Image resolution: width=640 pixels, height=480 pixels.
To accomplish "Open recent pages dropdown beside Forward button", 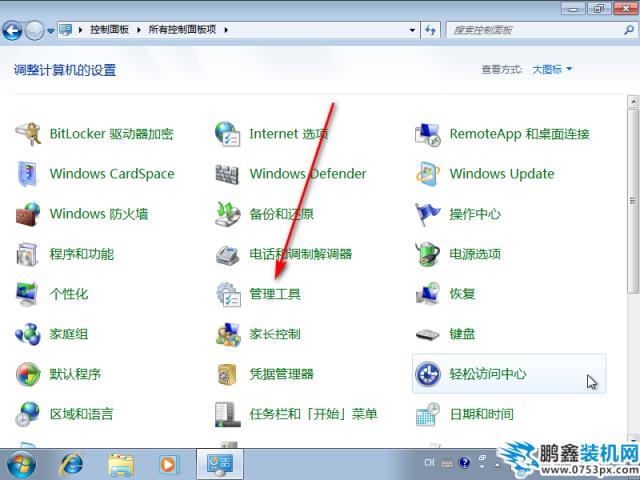I will (x=51, y=31).
